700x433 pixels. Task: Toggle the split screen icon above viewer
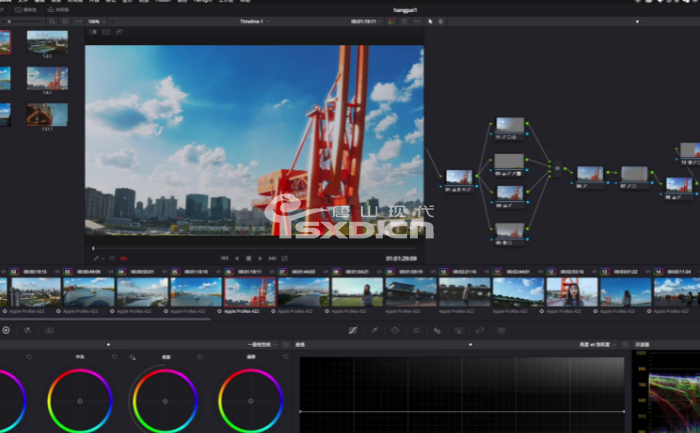106,32
